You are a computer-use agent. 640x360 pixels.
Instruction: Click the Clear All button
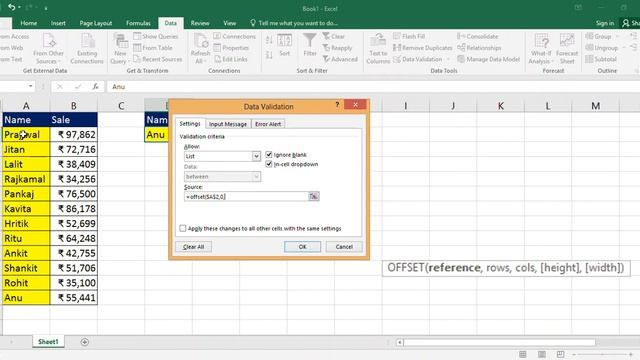193,247
